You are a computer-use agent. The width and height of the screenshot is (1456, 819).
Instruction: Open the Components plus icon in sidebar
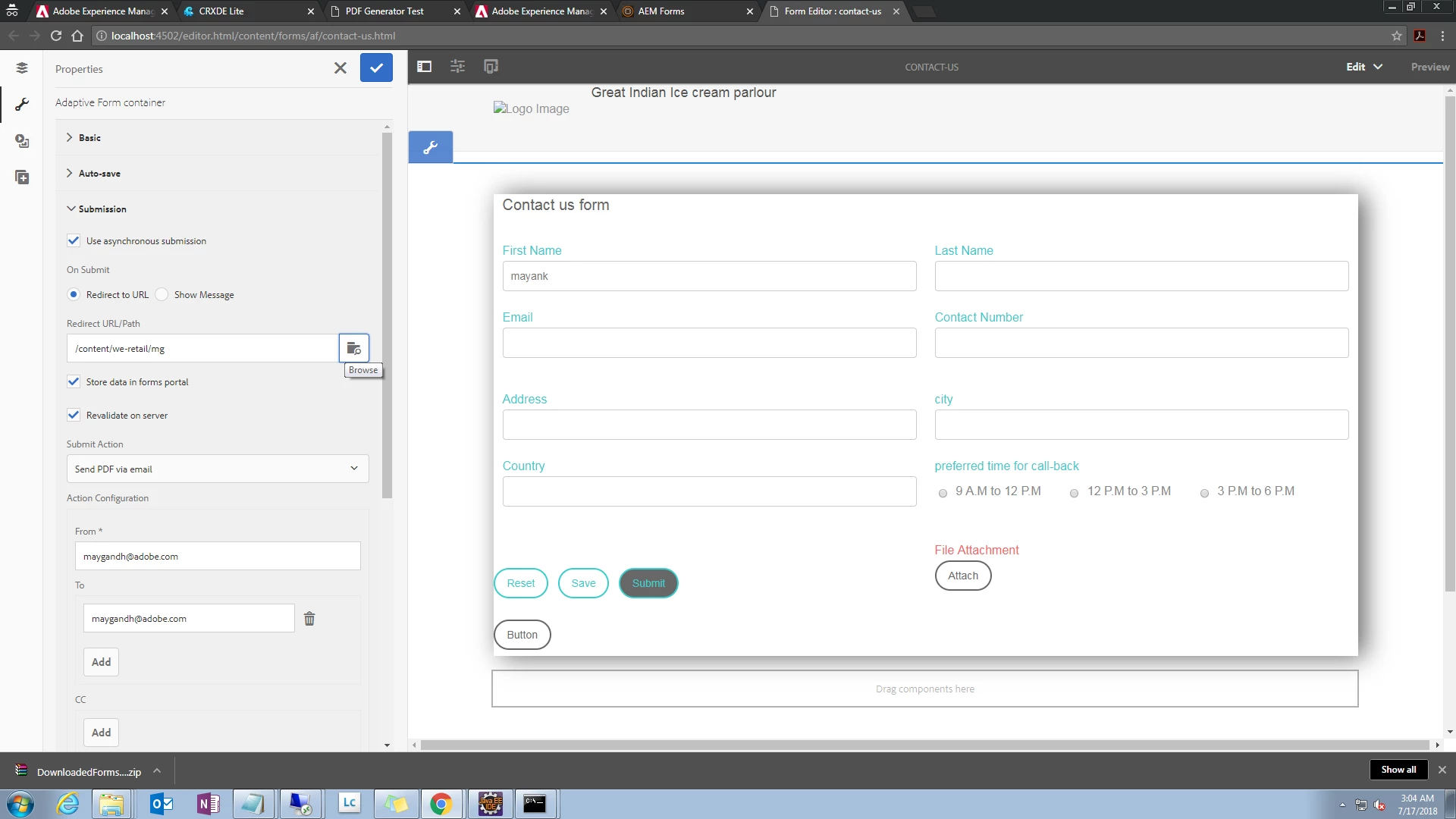22,177
